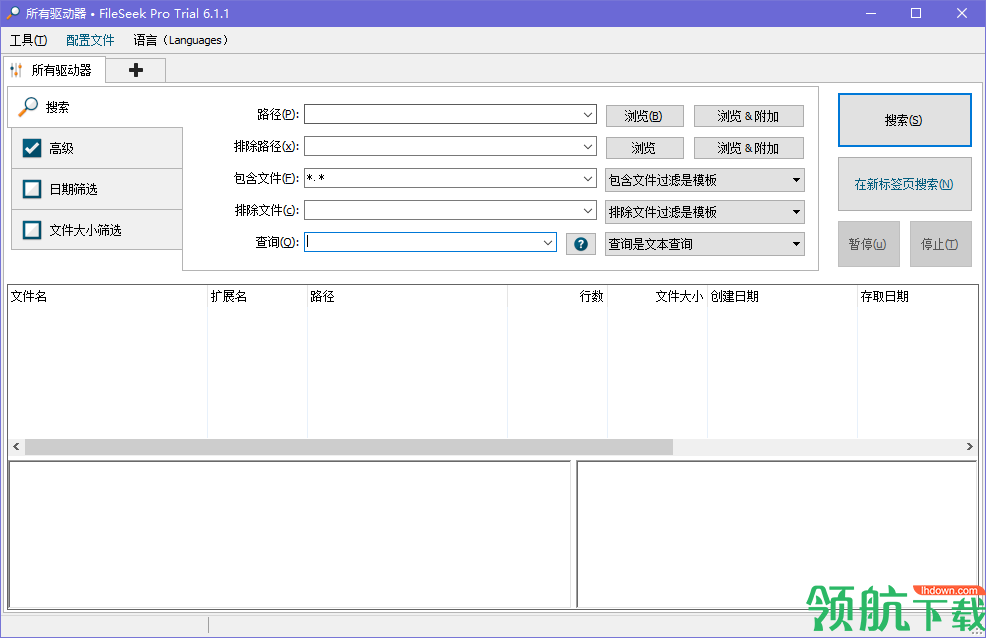Sort by 文件大小 column header
The width and height of the screenshot is (986, 638).
[657, 296]
